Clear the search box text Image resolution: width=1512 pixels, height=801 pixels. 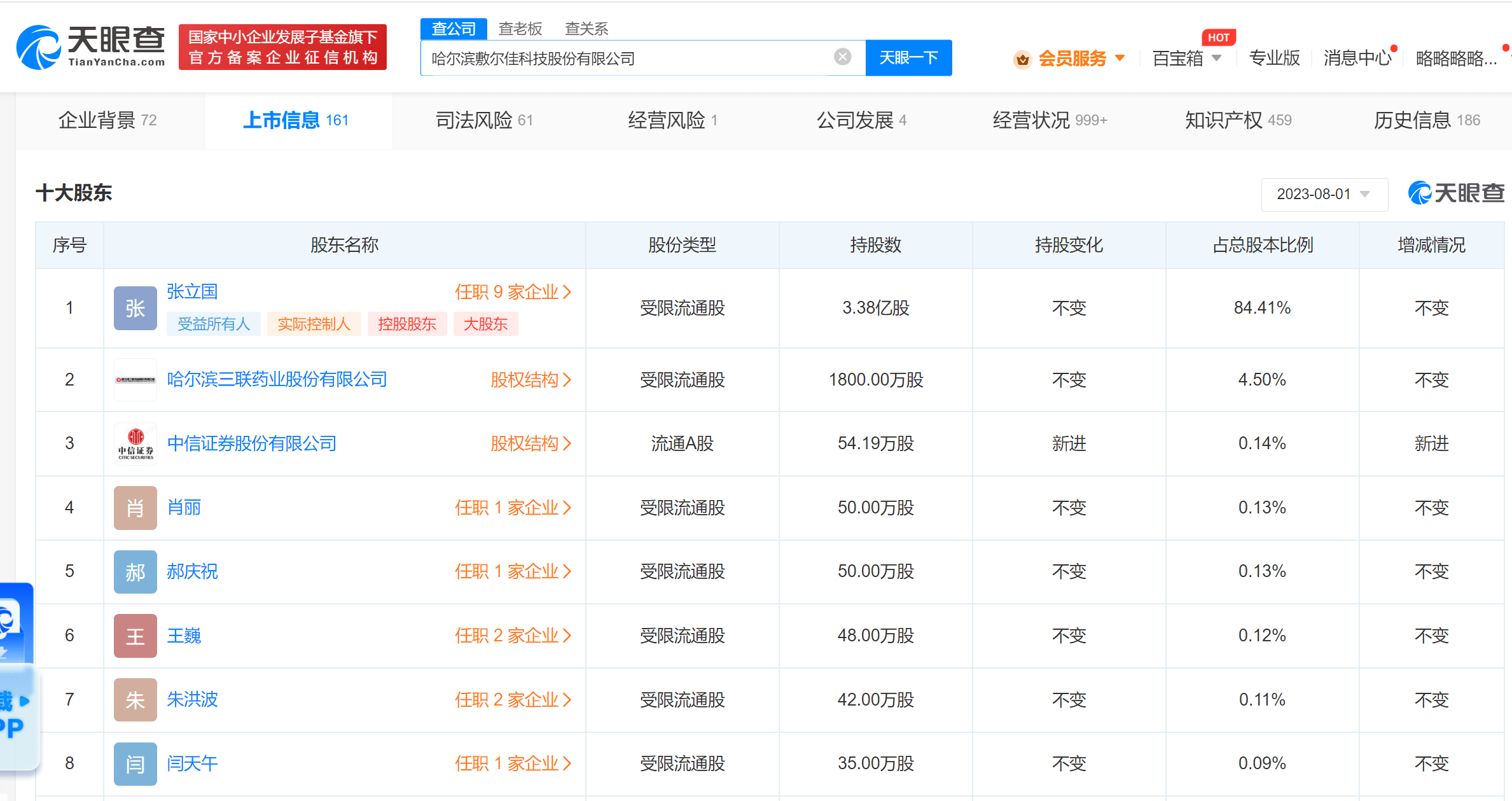pyautogui.click(x=842, y=57)
